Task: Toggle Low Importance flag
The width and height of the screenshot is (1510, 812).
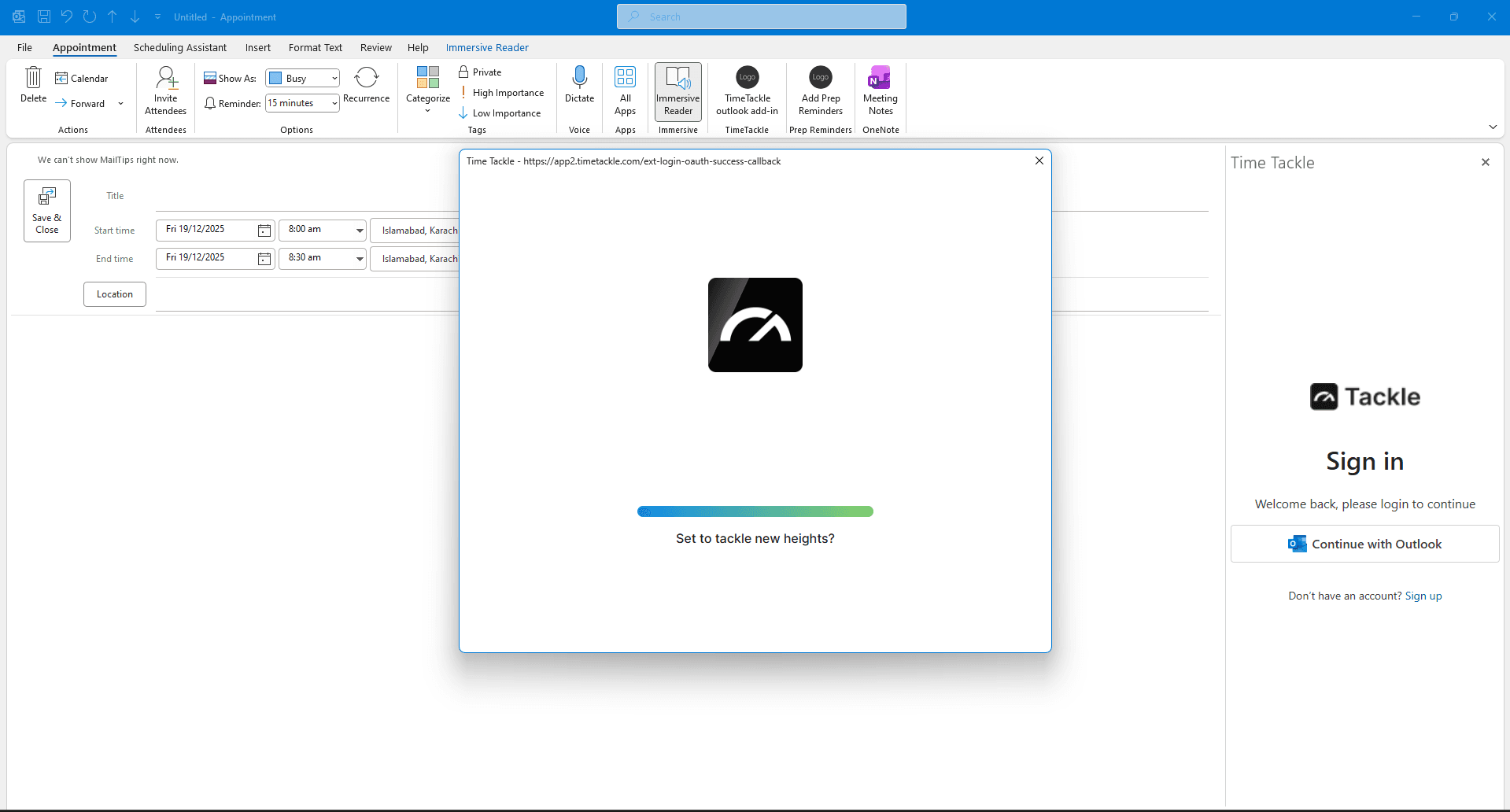Action: pyautogui.click(x=500, y=113)
